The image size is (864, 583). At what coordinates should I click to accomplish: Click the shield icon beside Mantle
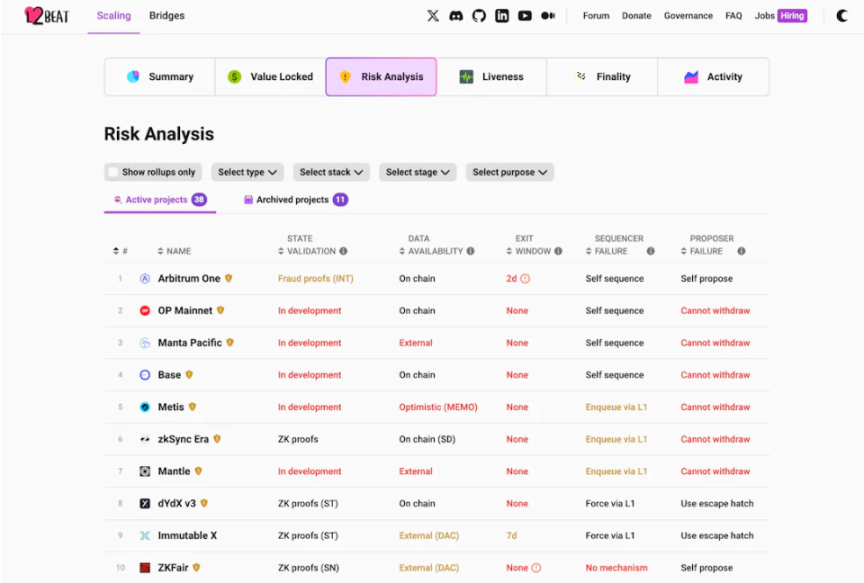[x=198, y=471]
